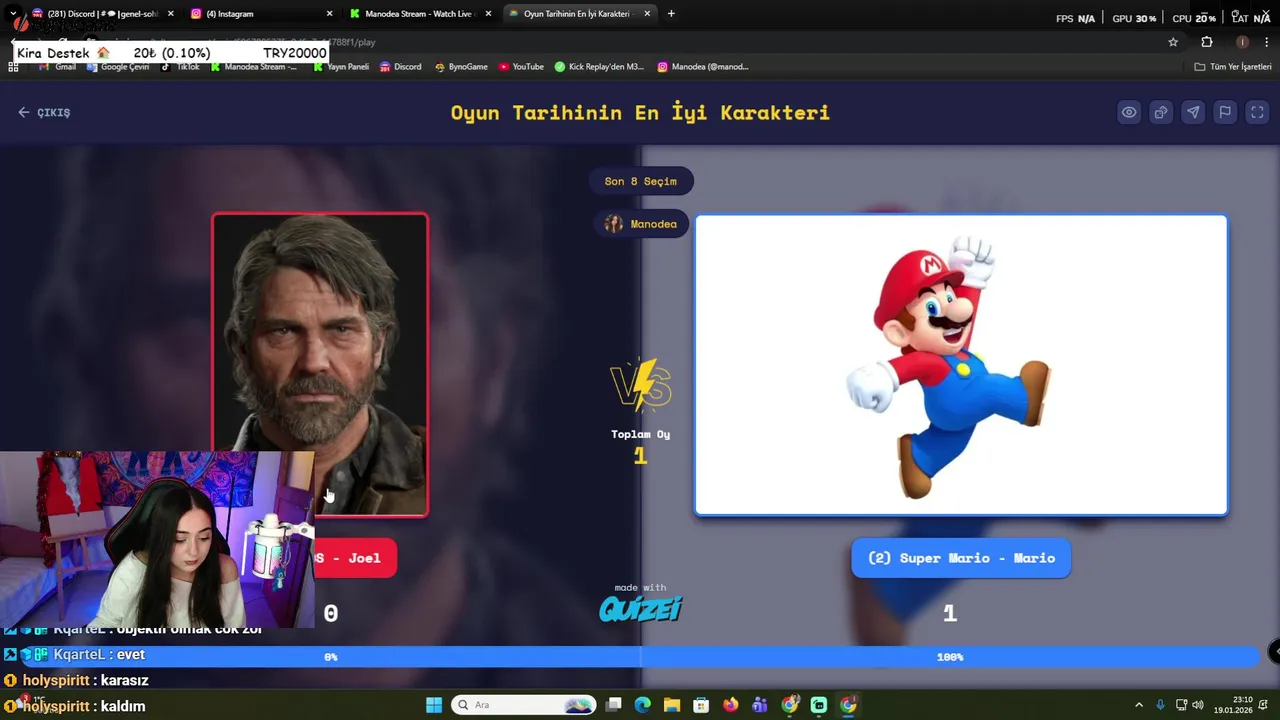This screenshot has height=720, width=1280.
Task: Open the Windows Start menu
Action: click(x=434, y=705)
